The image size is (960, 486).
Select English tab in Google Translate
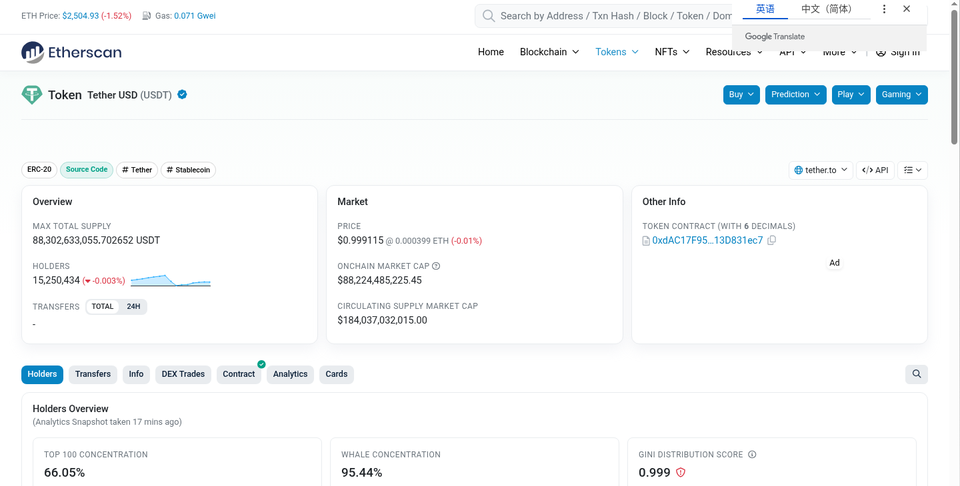click(x=765, y=9)
